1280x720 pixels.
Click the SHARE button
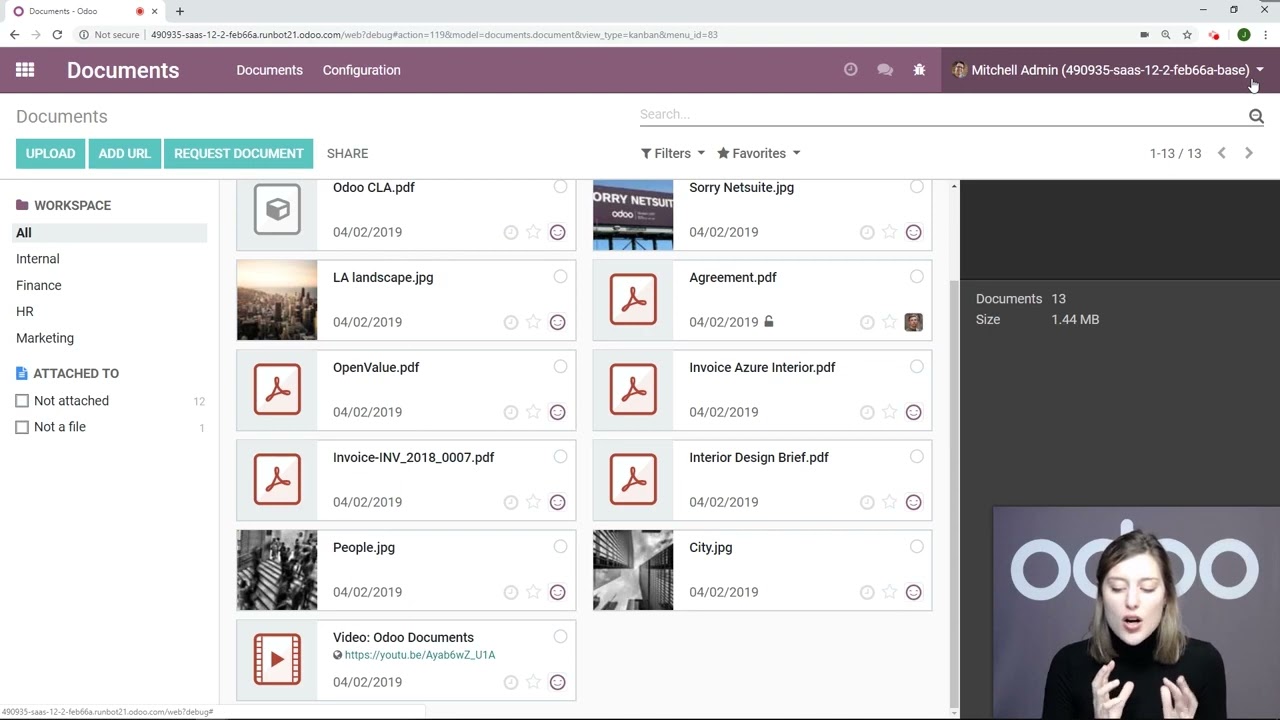click(347, 153)
